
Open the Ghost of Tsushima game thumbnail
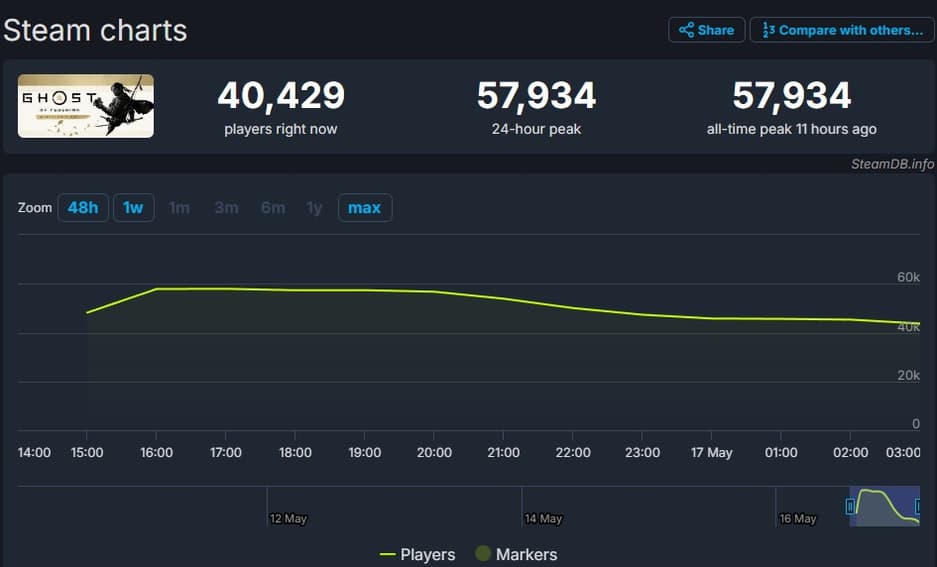tap(85, 106)
